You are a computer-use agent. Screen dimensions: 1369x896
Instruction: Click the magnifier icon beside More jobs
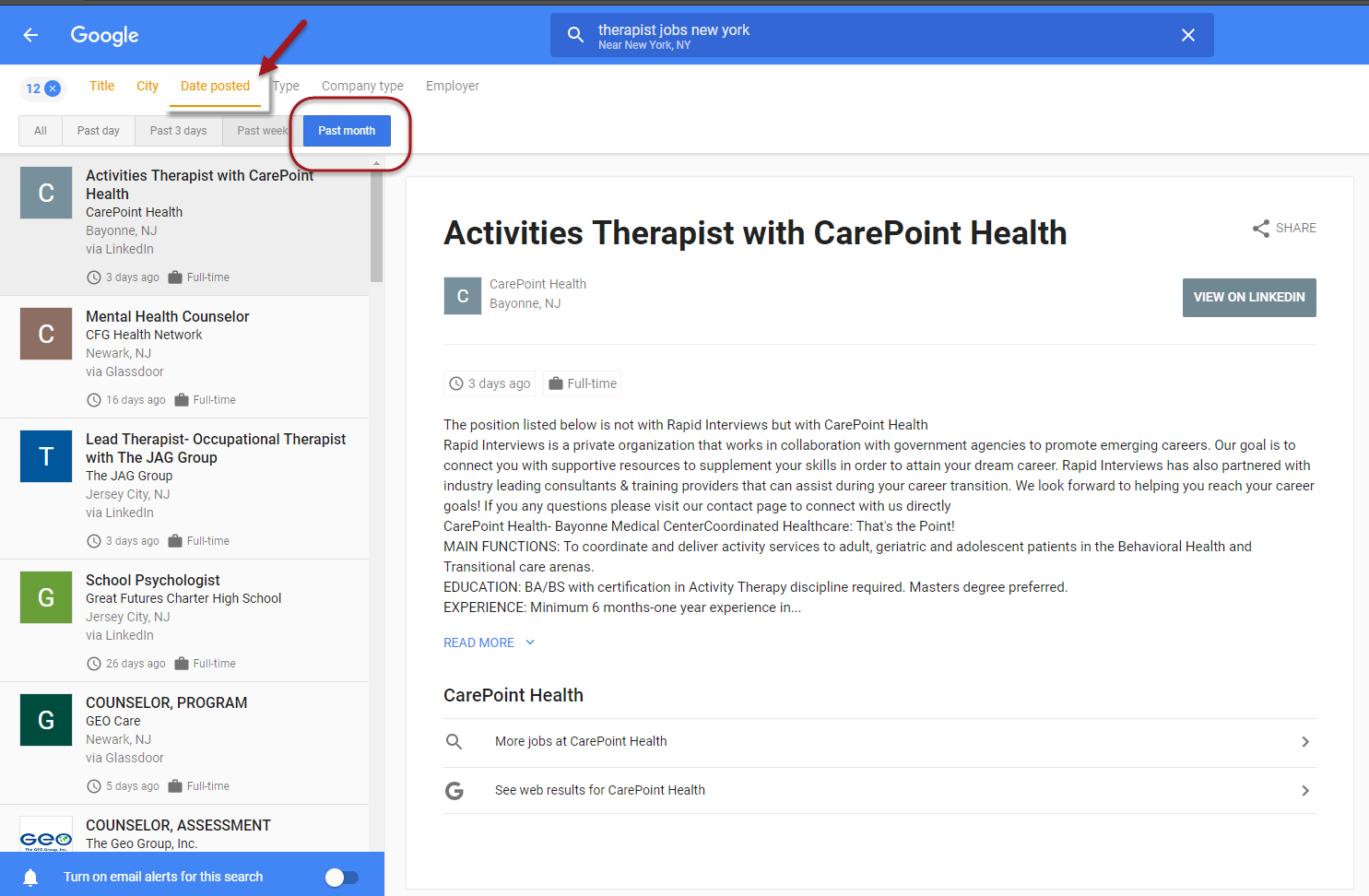click(454, 741)
